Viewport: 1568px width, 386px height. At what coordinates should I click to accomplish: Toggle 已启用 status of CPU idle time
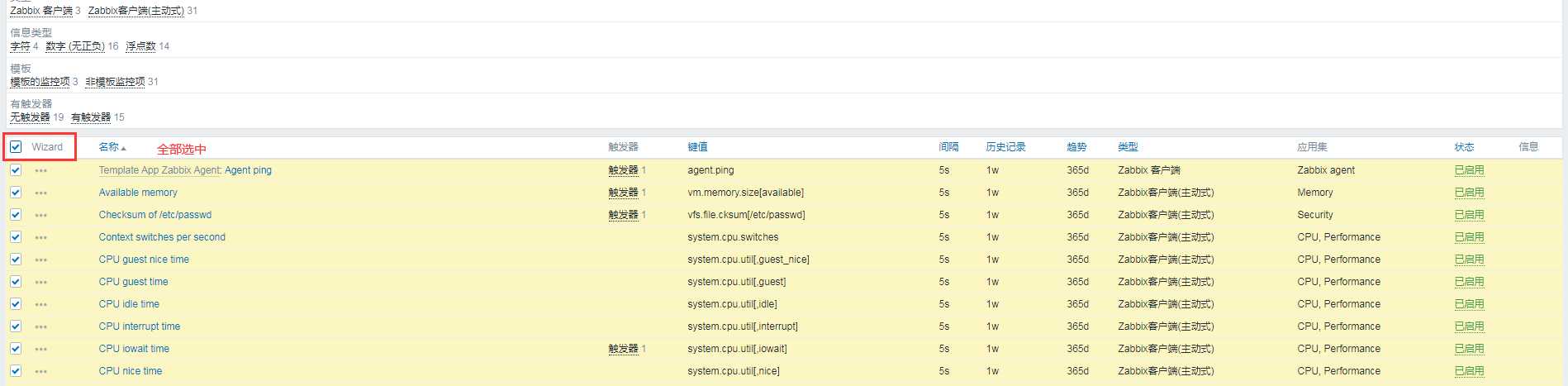1469,304
